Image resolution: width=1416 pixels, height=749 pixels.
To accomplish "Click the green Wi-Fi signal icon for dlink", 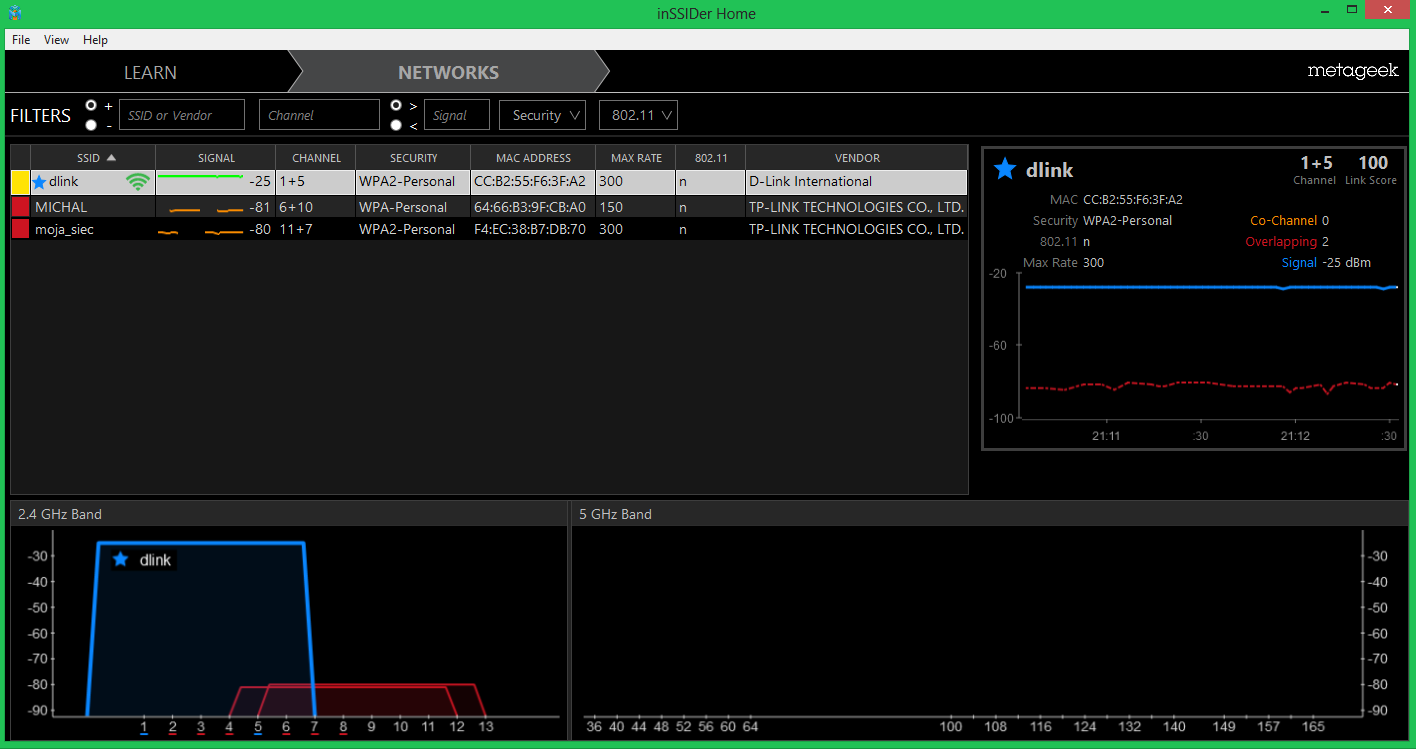I will (138, 182).
